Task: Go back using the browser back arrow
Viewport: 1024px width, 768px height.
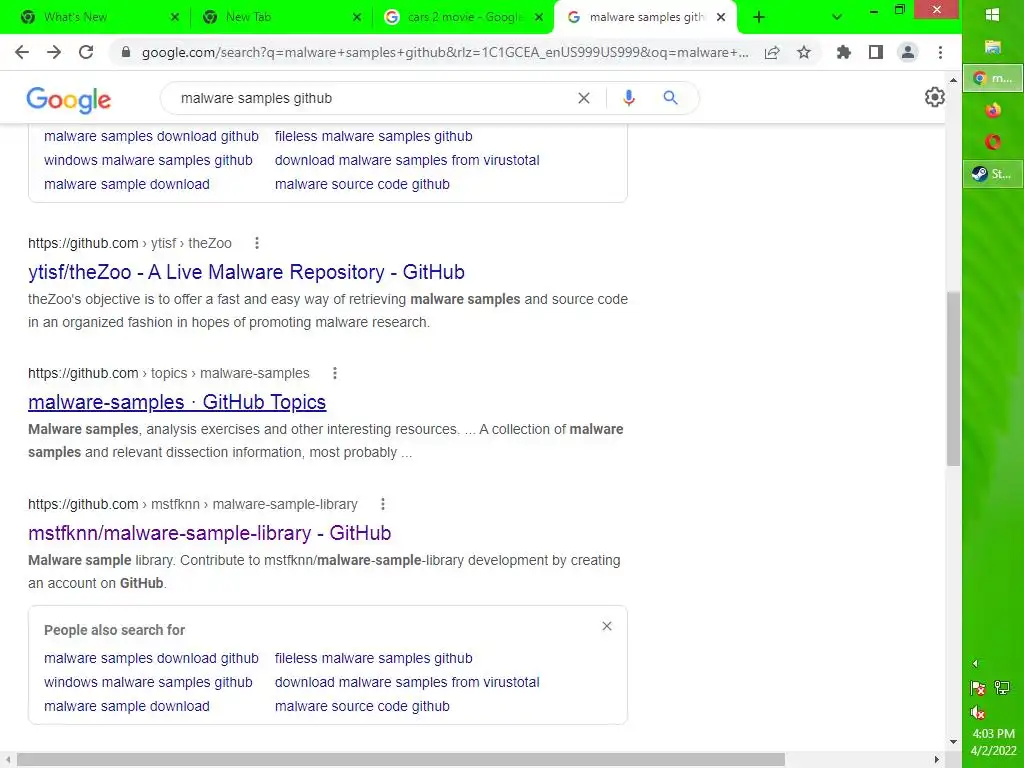Action: click(x=22, y=52)
